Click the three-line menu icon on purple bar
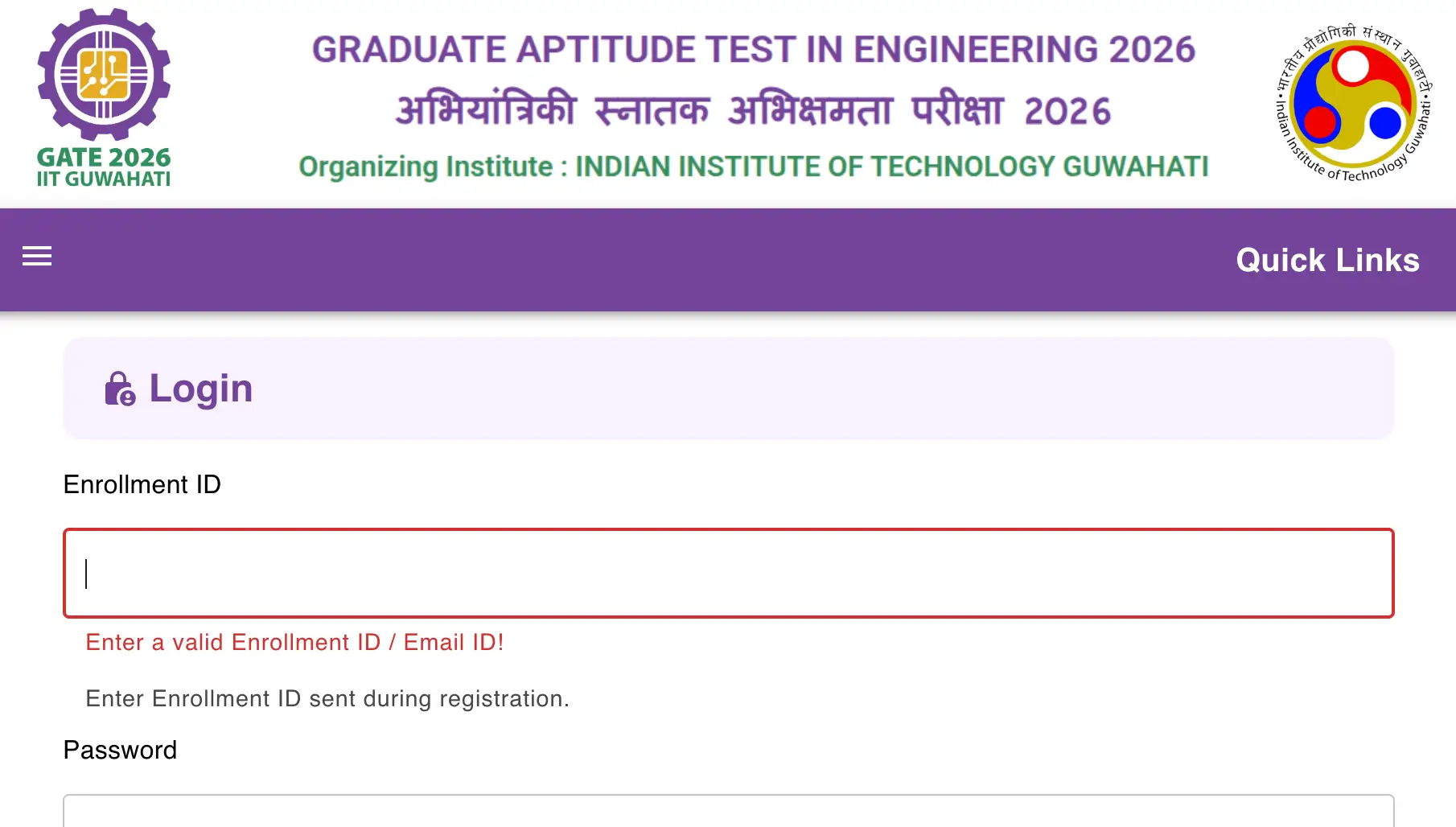The height and width of the screenshot is (827, 1456). click(37, 257)
